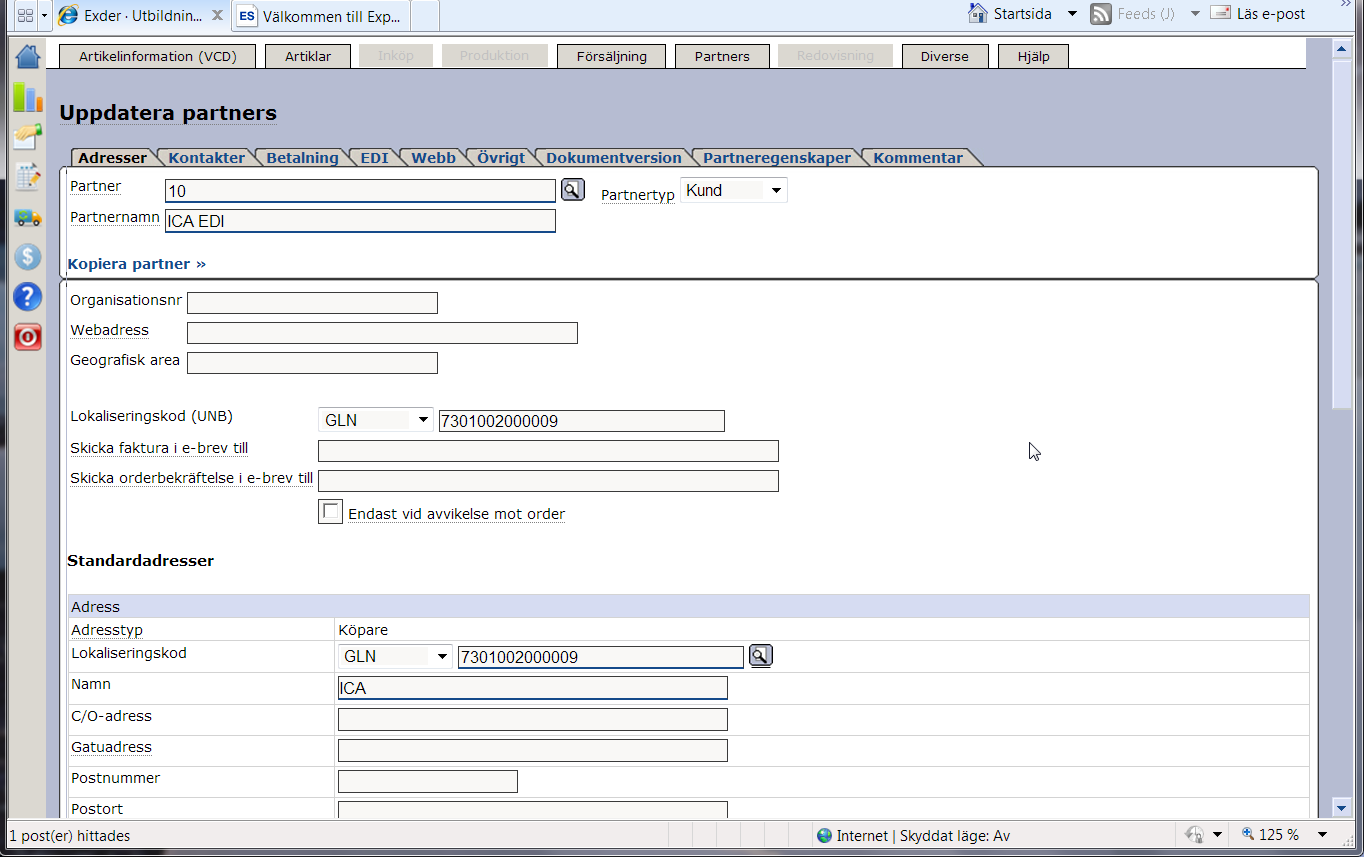Switch to the Dokumentversion tab
This screenshot has width=1364, height=857.
[613, 157]
